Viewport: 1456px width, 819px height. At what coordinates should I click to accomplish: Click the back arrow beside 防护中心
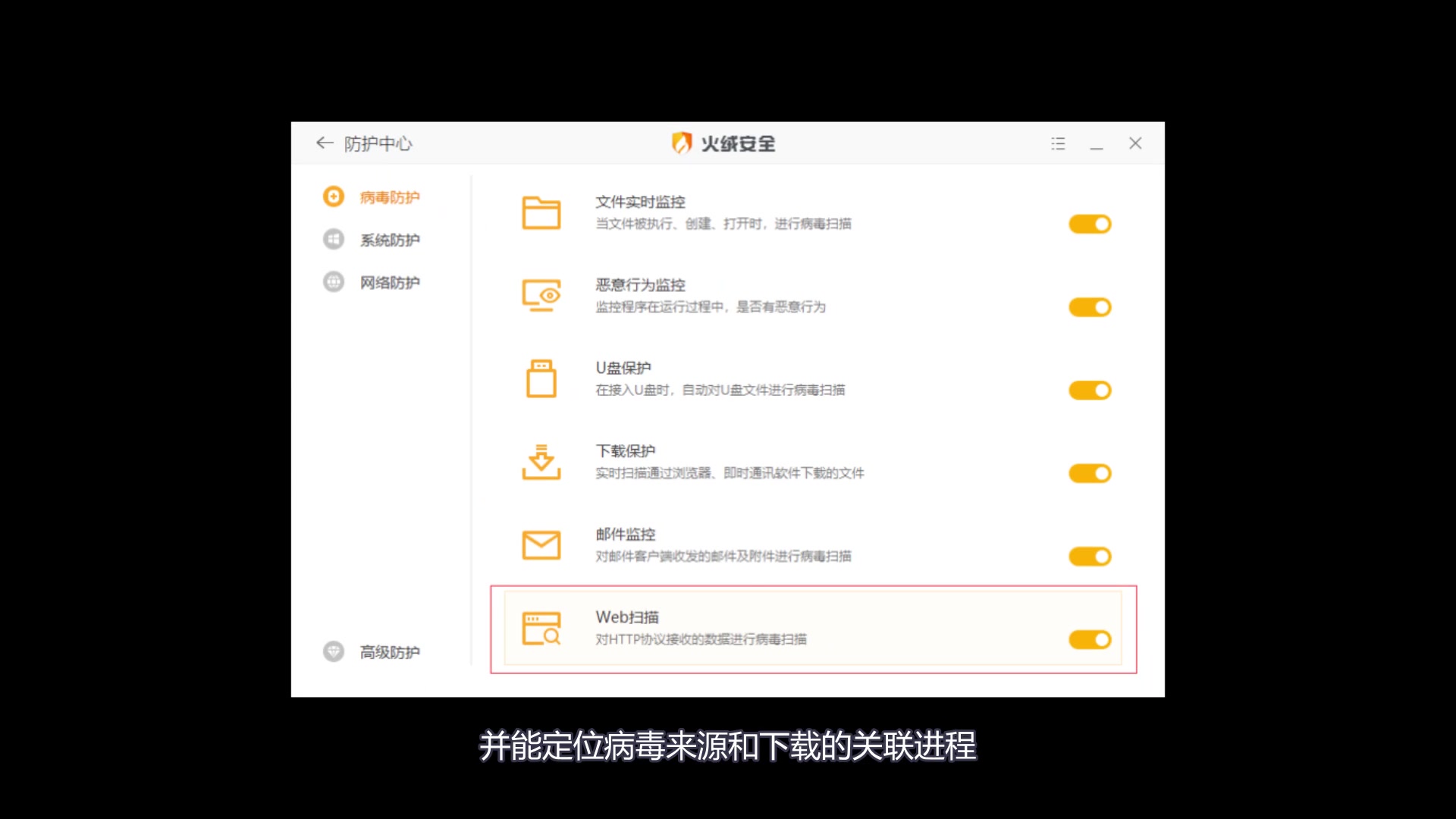point(324,143)
